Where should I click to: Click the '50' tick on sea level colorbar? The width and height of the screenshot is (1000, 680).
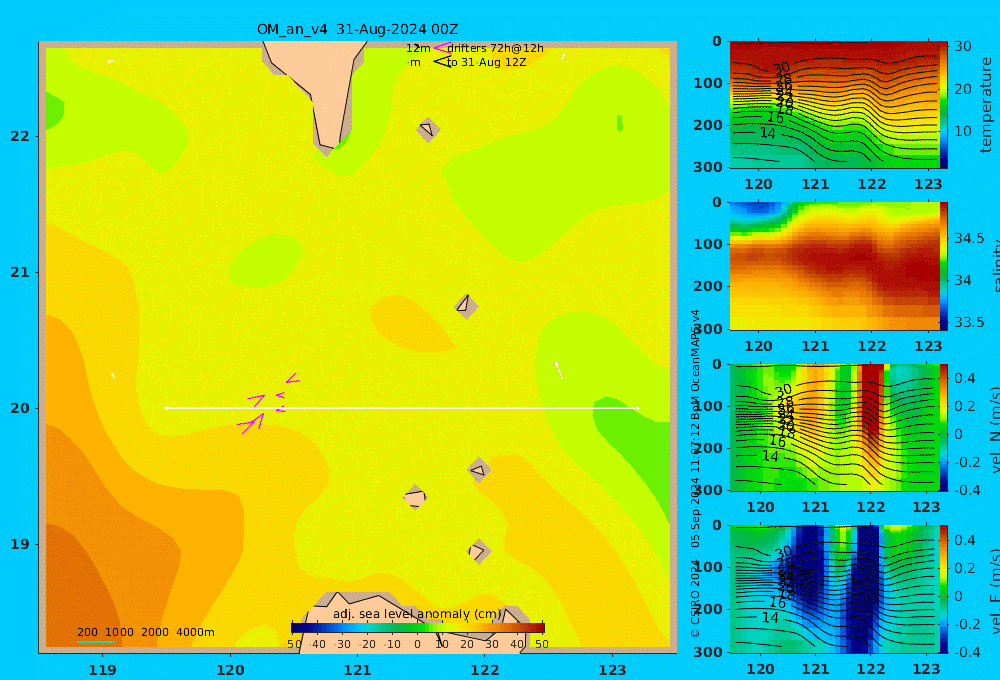541,644
